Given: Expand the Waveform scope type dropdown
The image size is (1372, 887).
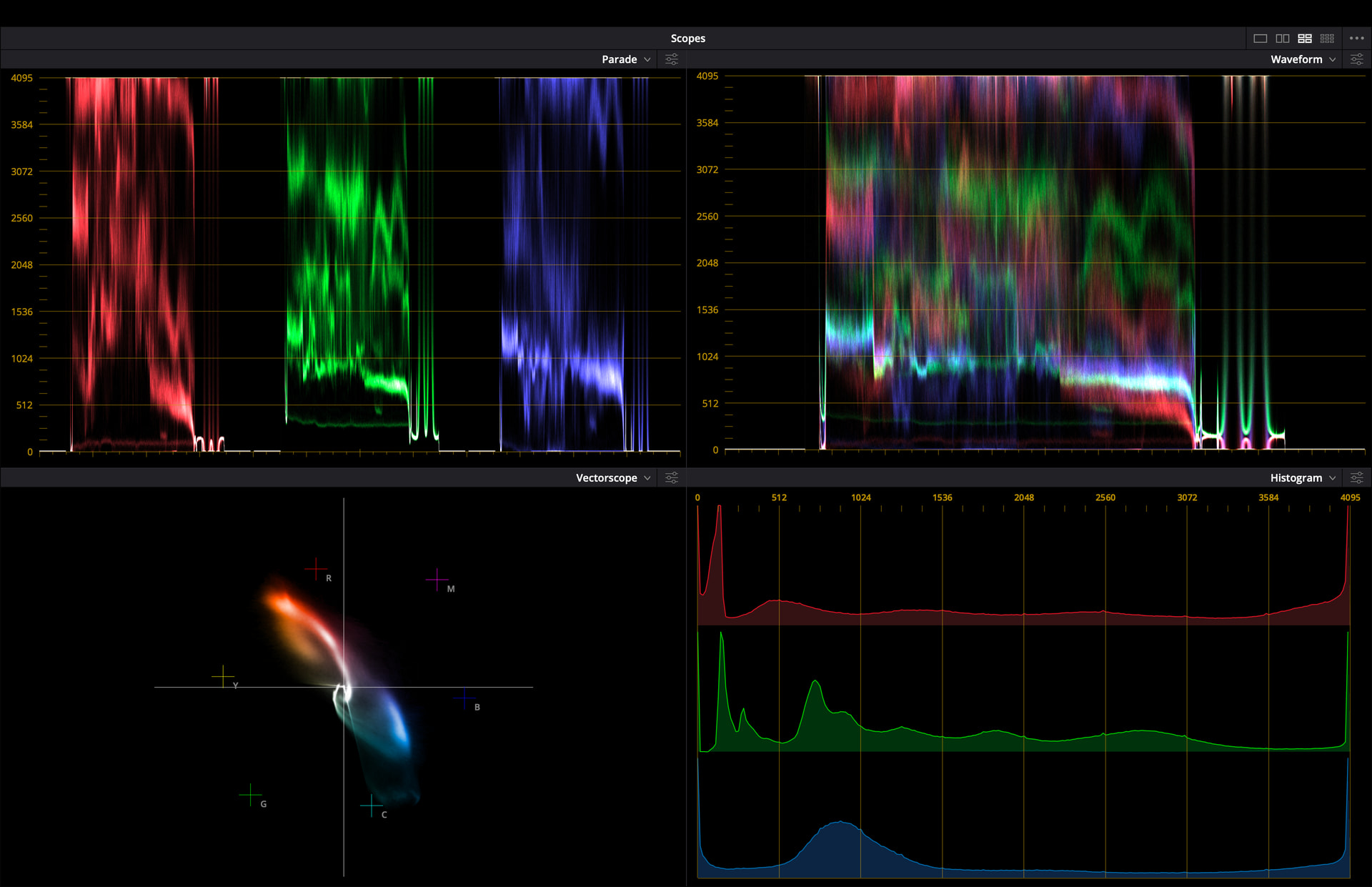Looking at the screenshot, I should (x=1333, y=59).
